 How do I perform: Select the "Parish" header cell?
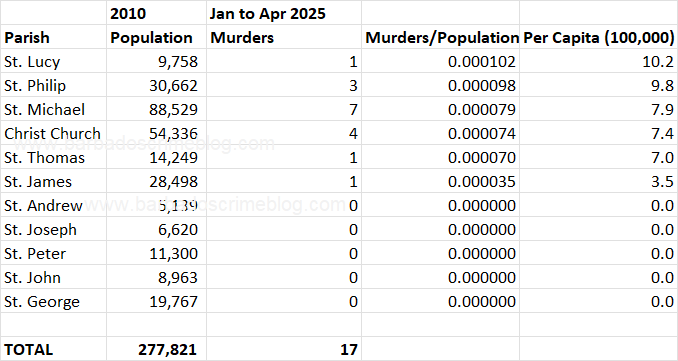53,37
